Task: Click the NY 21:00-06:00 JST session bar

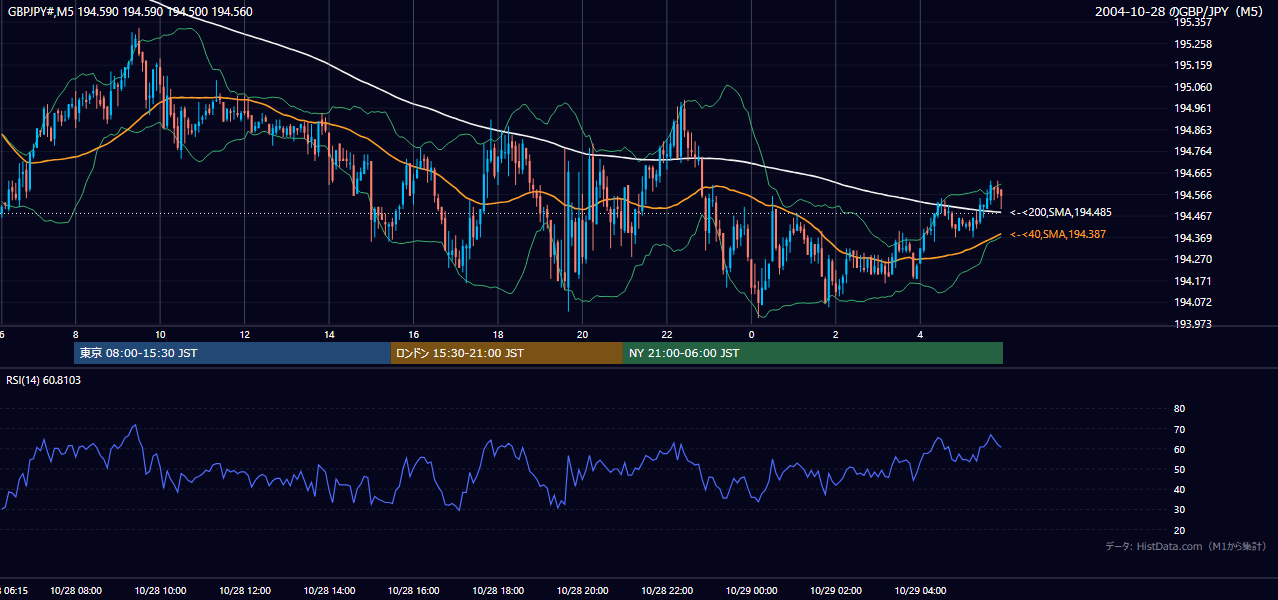Action: (813, 353)
